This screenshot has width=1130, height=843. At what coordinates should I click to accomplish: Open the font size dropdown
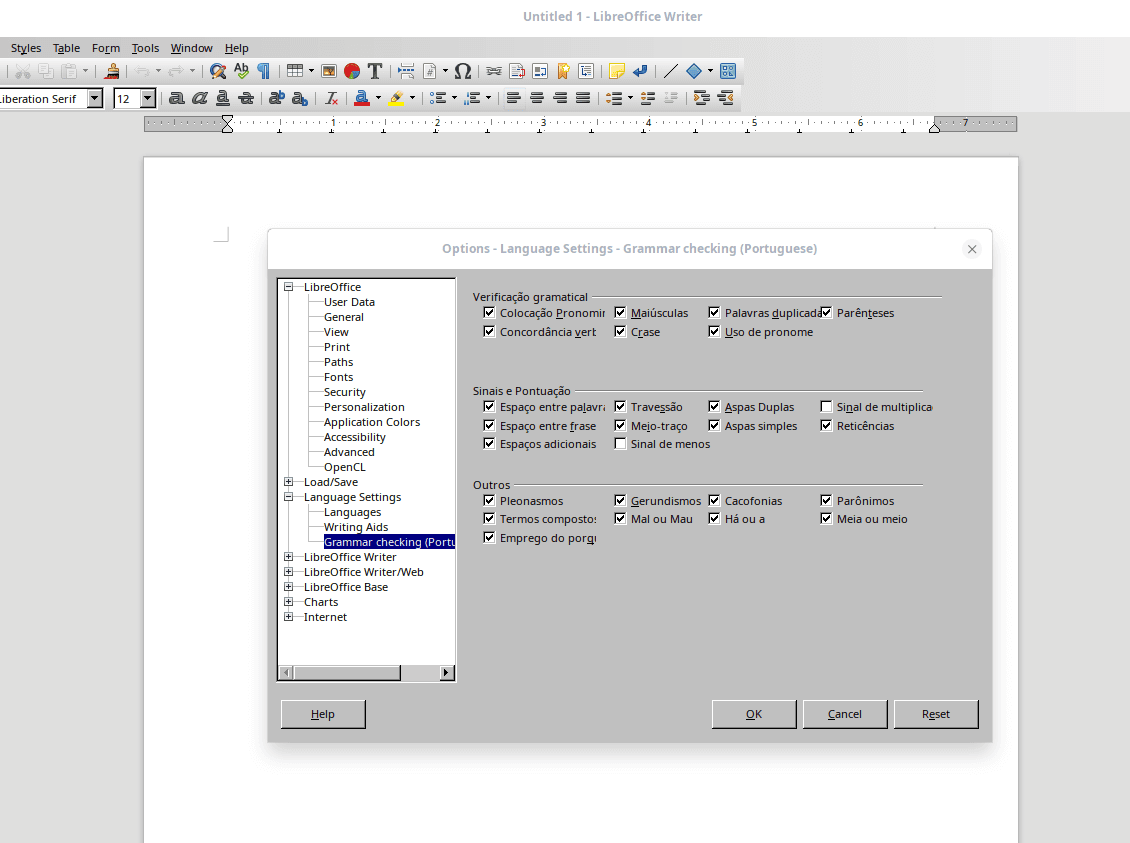148,98
